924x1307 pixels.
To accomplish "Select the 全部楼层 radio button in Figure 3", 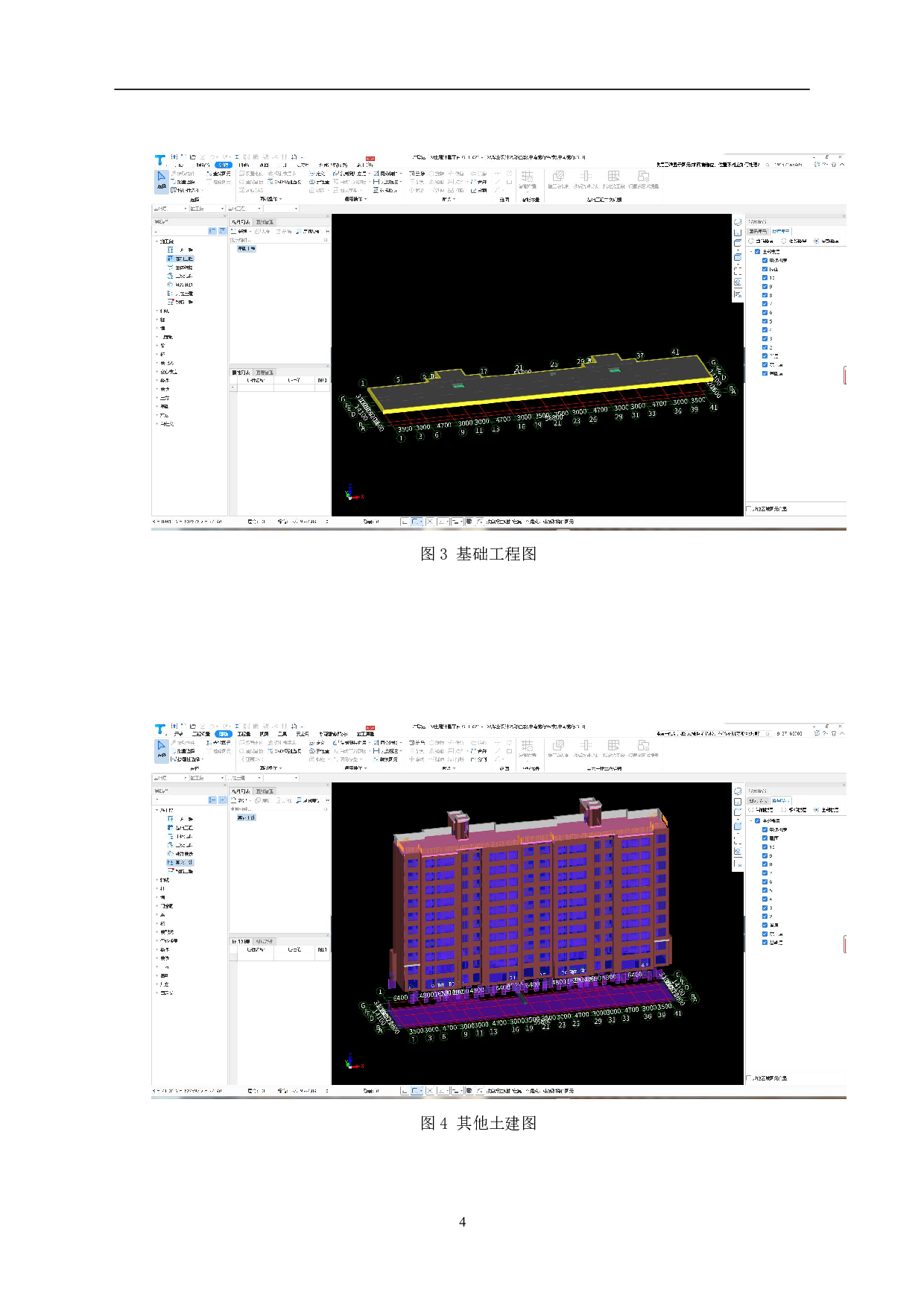I will coord(816,241).
